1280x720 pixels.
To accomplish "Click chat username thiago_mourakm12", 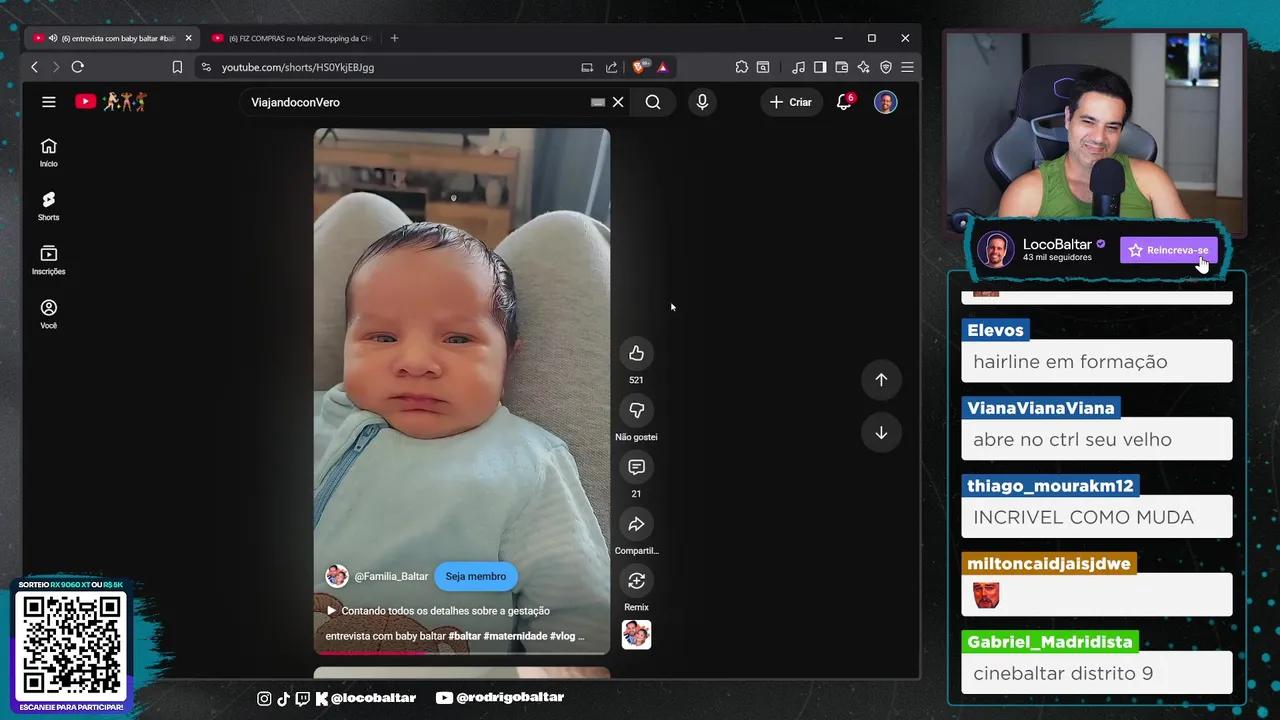I will point(1050,486).
